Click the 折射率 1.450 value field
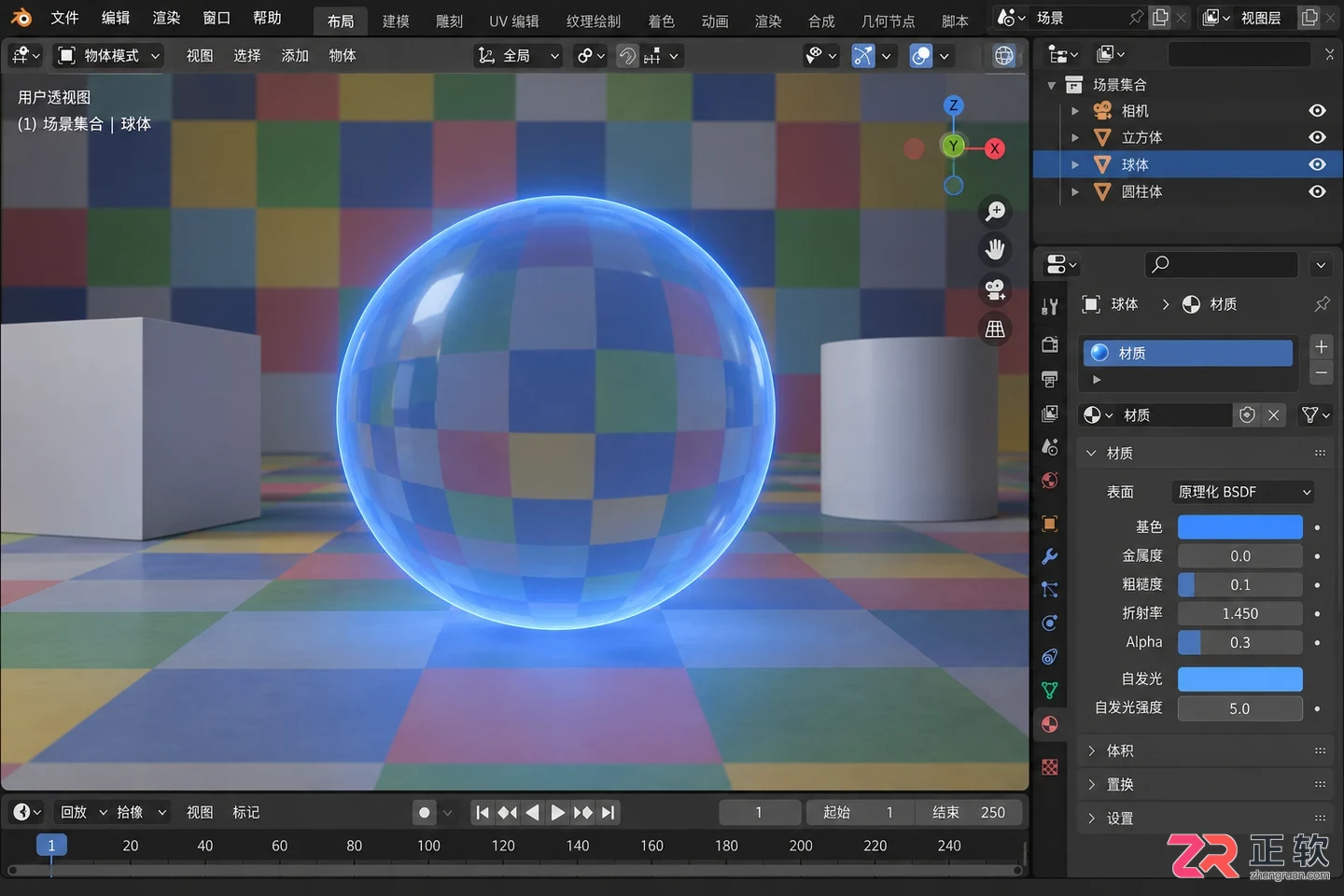Viewport: 1344px width, 896px height. [1239, 613]
